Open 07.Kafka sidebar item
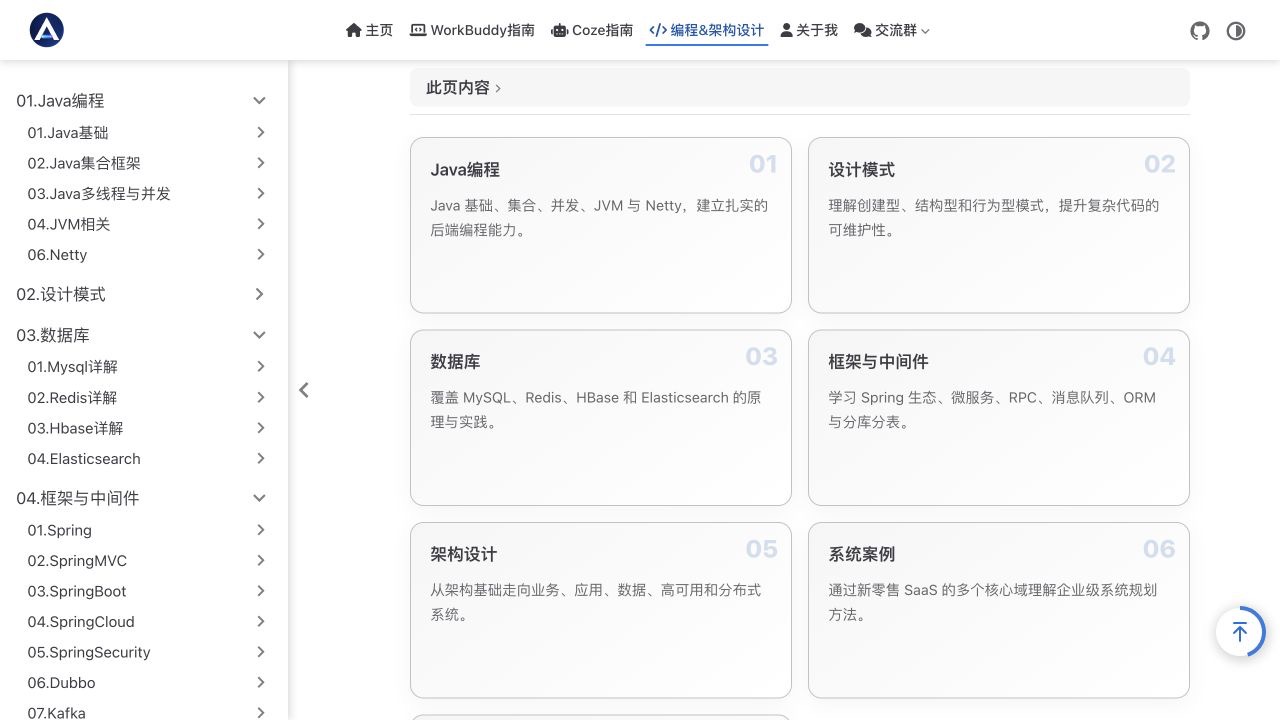The height and width of the screenshot is (720, 1280). point(56,713)
